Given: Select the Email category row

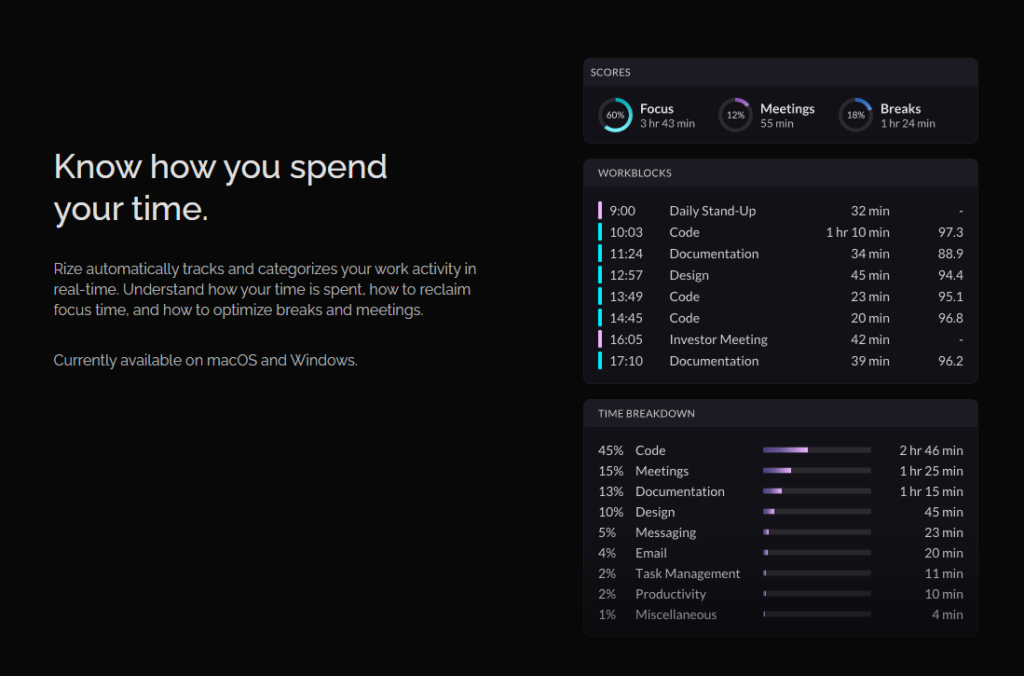Looking at the screenshot, I should pos(780,553).
